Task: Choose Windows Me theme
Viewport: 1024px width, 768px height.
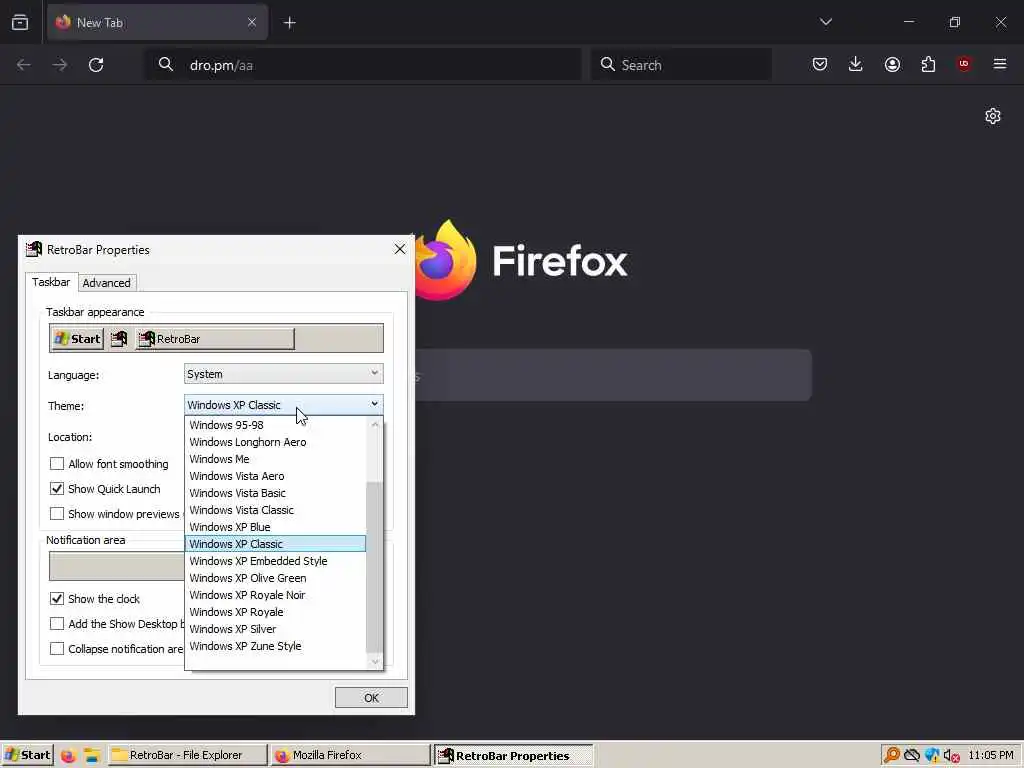Action: tap(276, 459)
